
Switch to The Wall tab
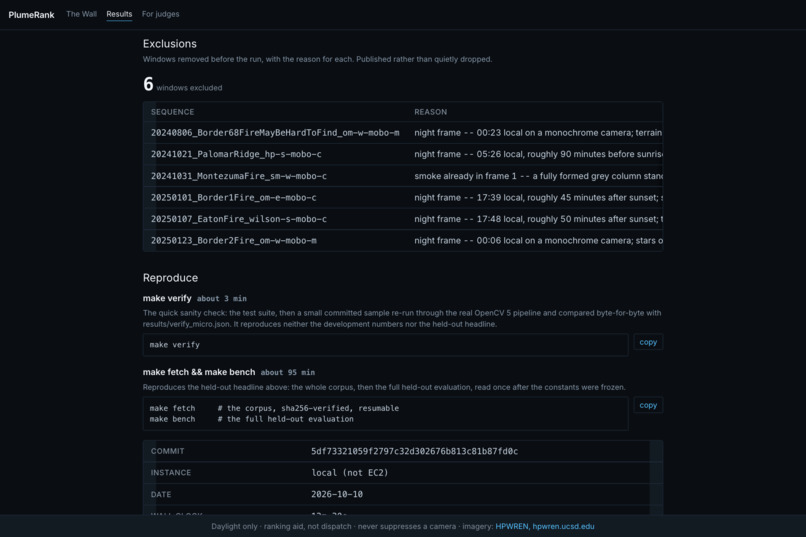tap(81, 14)
